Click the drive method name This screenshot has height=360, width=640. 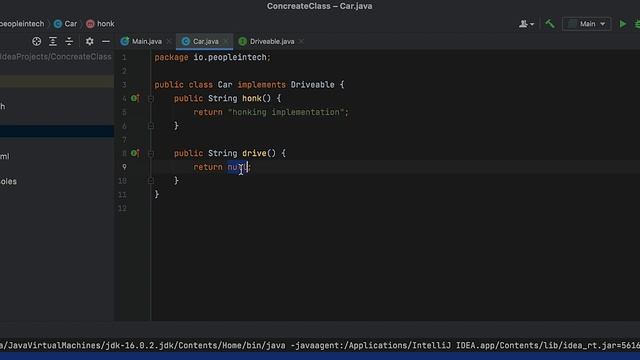pyautogui.click(x=254, y=153)
